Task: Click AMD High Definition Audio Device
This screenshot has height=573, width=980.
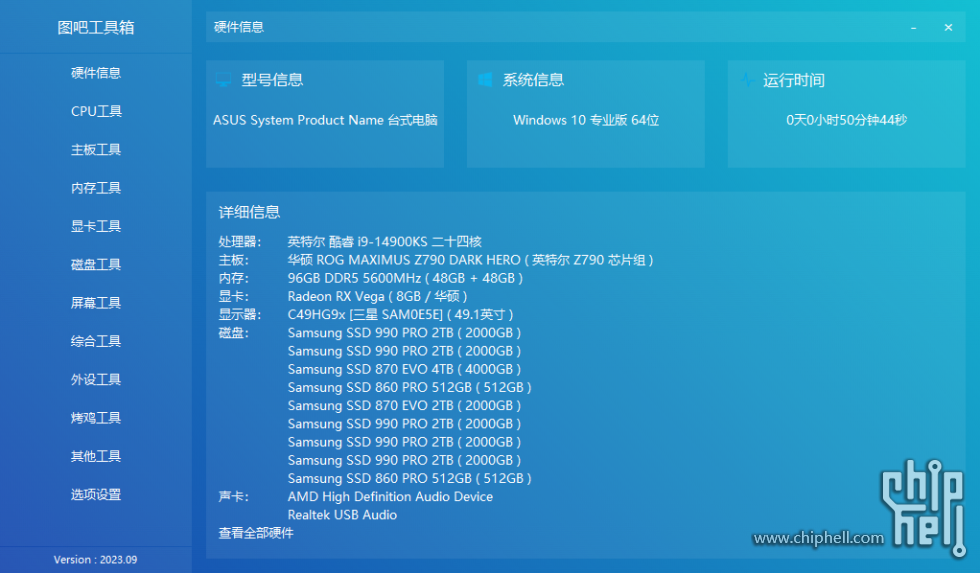Action: click(390, 497)
